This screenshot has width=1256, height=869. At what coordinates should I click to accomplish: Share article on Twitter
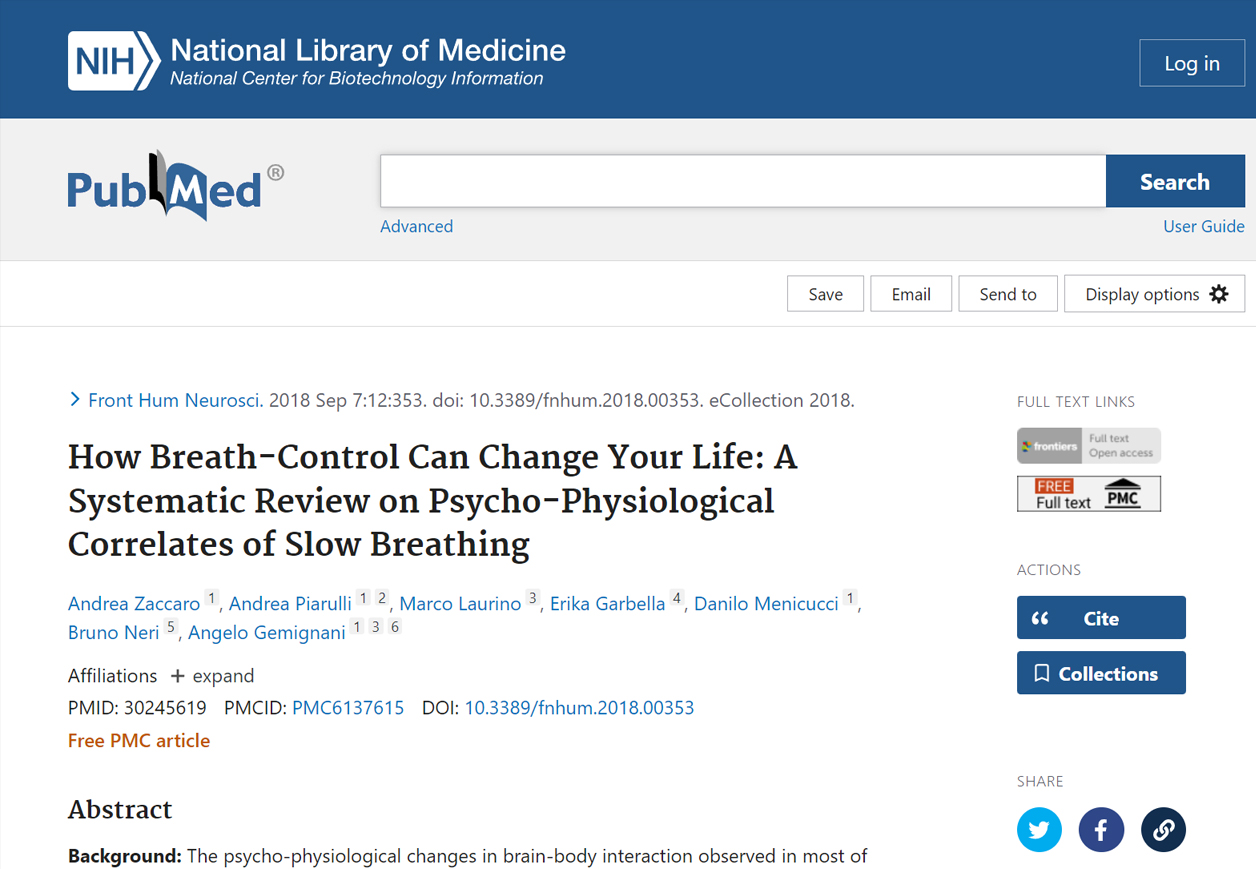(1039, 829)
